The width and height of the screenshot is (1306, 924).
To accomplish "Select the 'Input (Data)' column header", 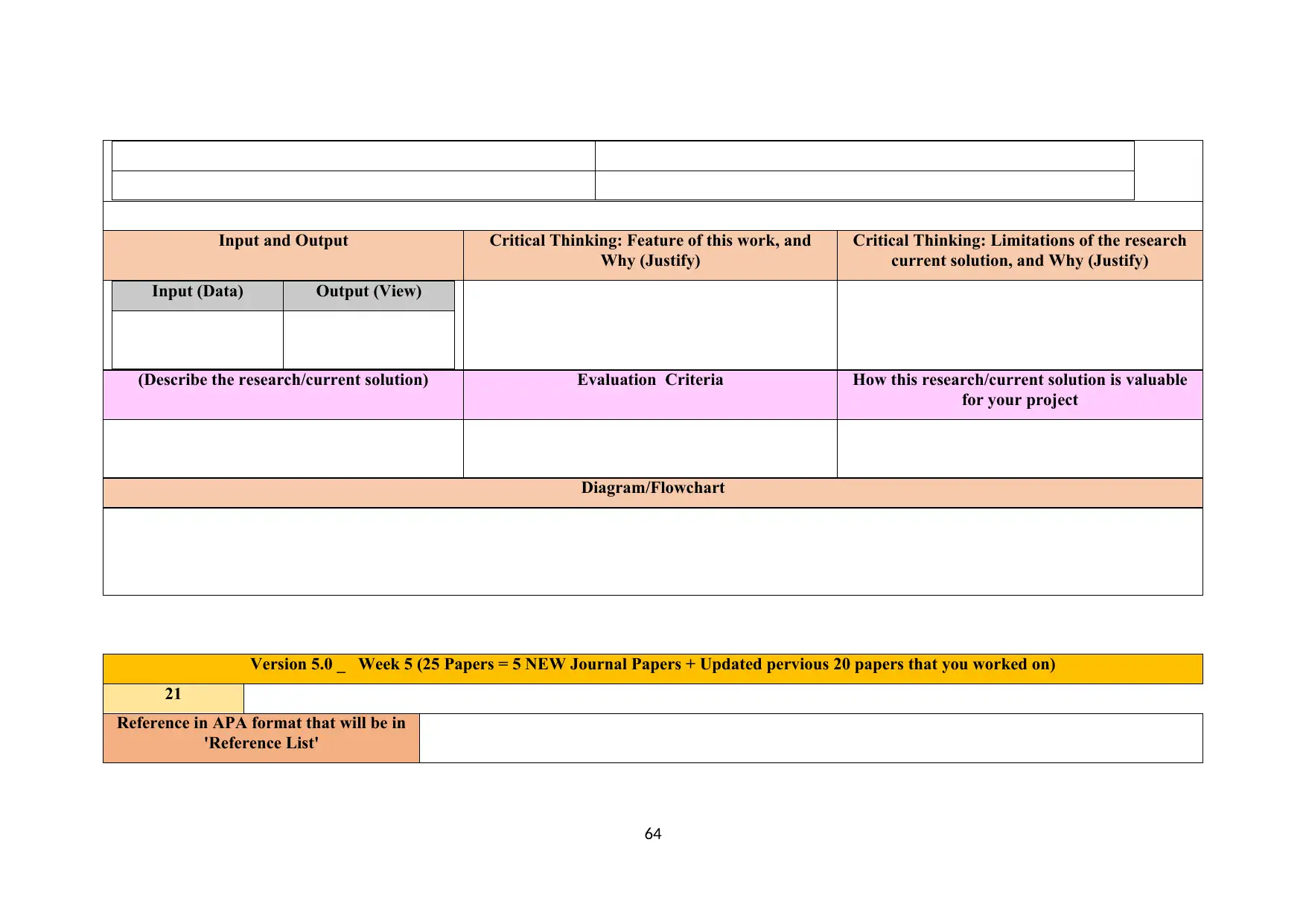I will (197, 296).
